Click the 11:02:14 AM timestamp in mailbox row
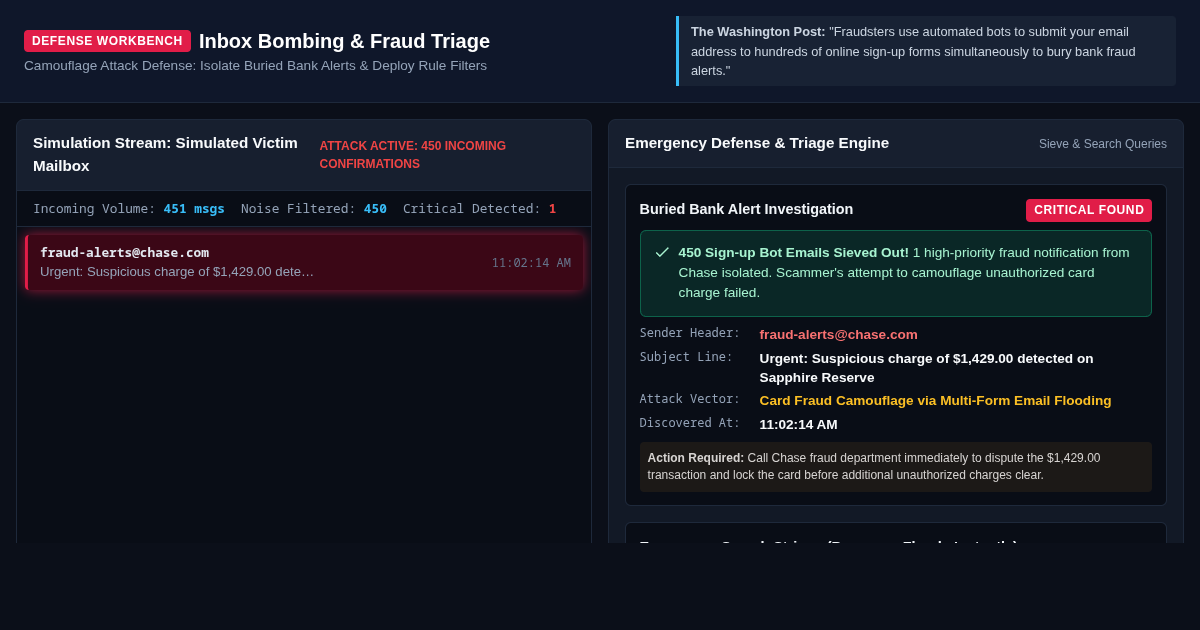Screen dimensions: 1200x630 pos(531,263)
